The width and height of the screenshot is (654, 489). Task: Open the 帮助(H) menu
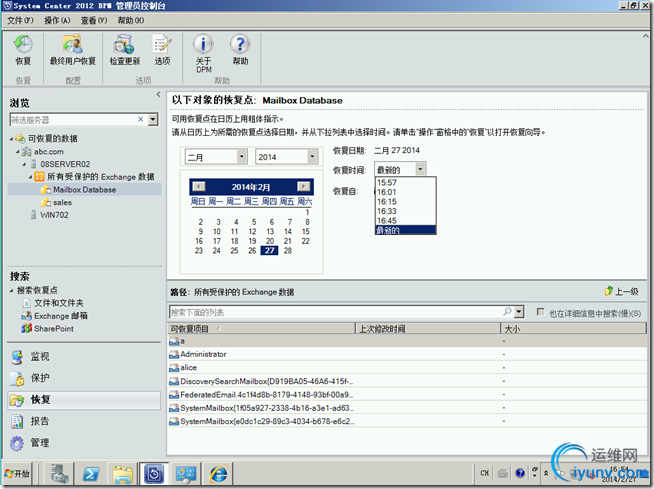click(131, 20)
